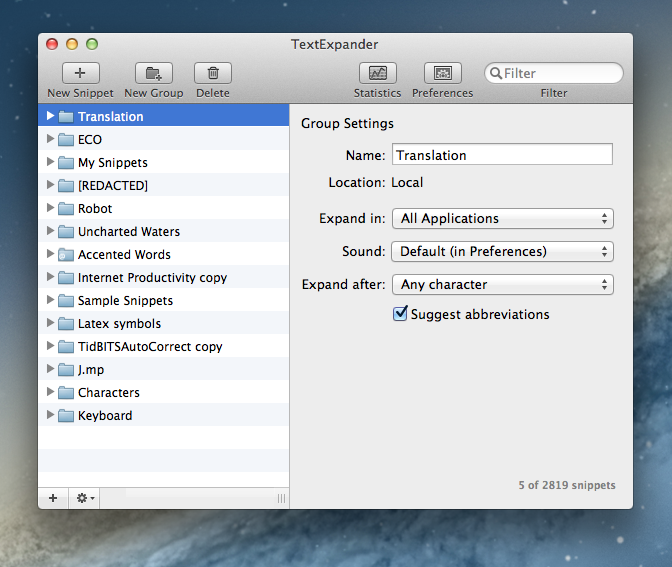
Task: Select the Accented Words group name
Action: point(124,255)
